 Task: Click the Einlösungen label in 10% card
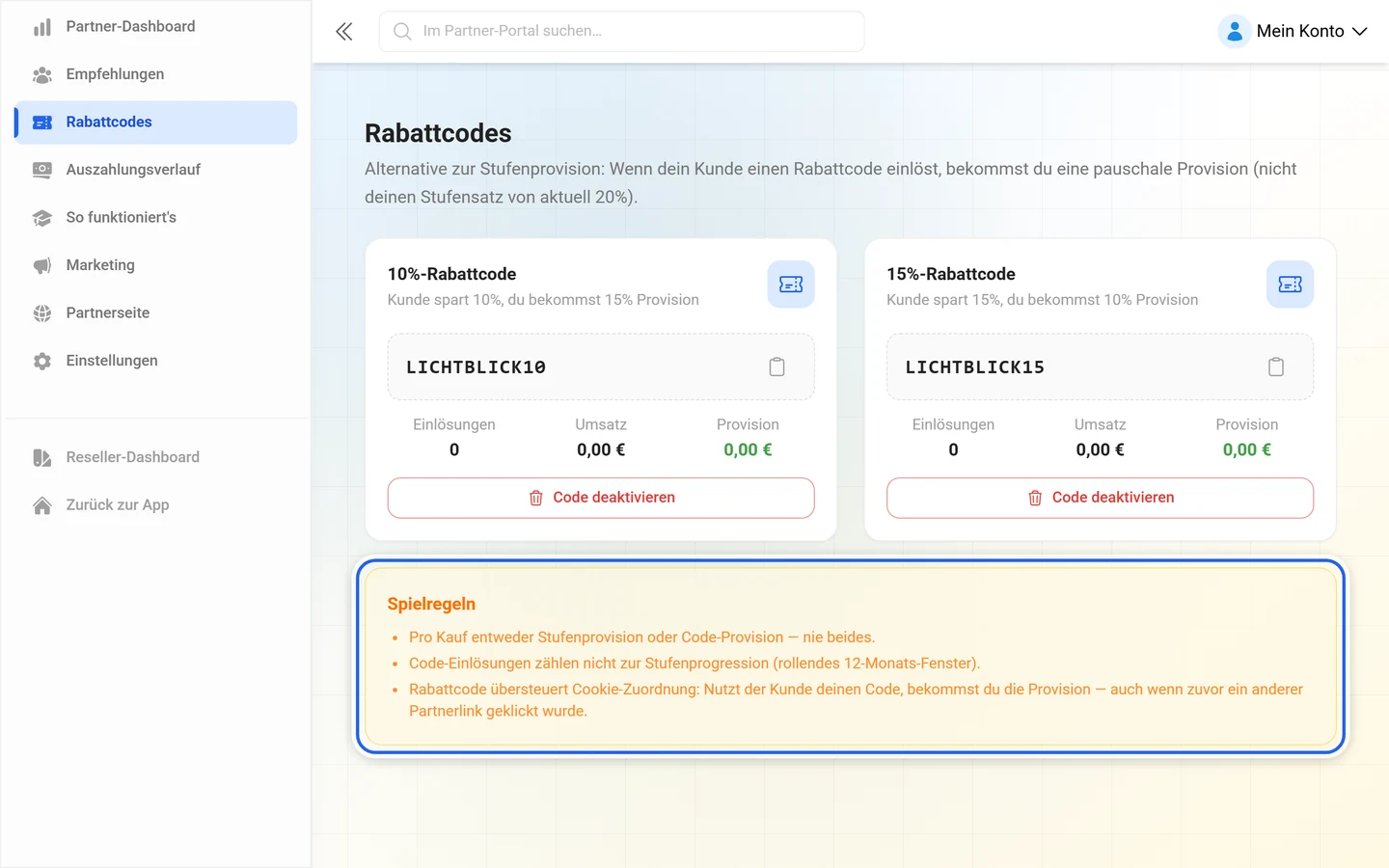(454, 424)
